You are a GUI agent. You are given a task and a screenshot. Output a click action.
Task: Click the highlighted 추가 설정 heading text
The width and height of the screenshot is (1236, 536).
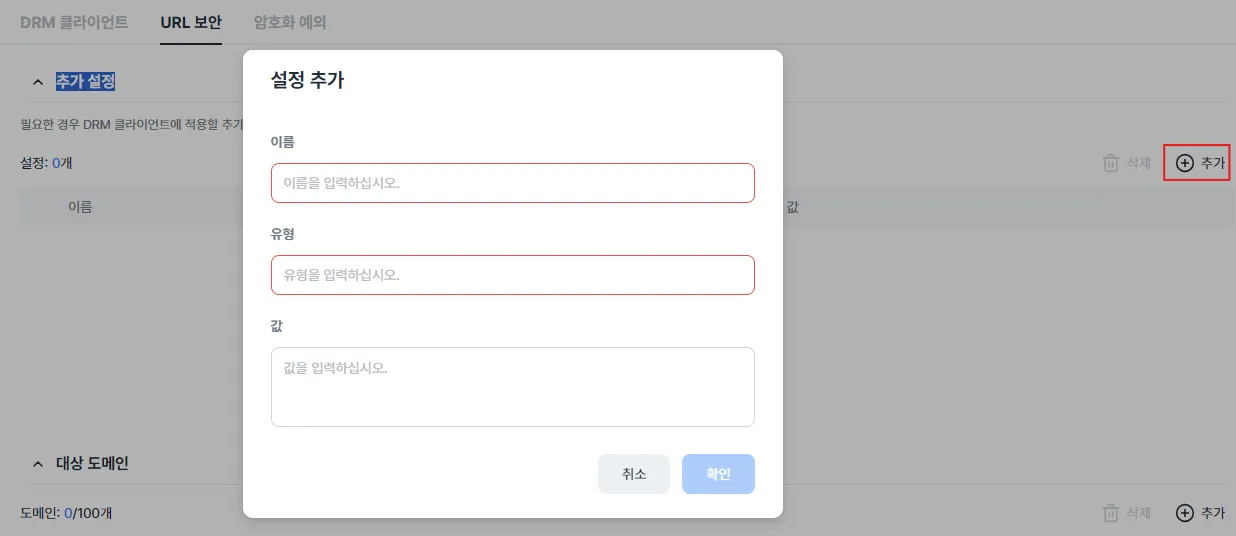85,82
